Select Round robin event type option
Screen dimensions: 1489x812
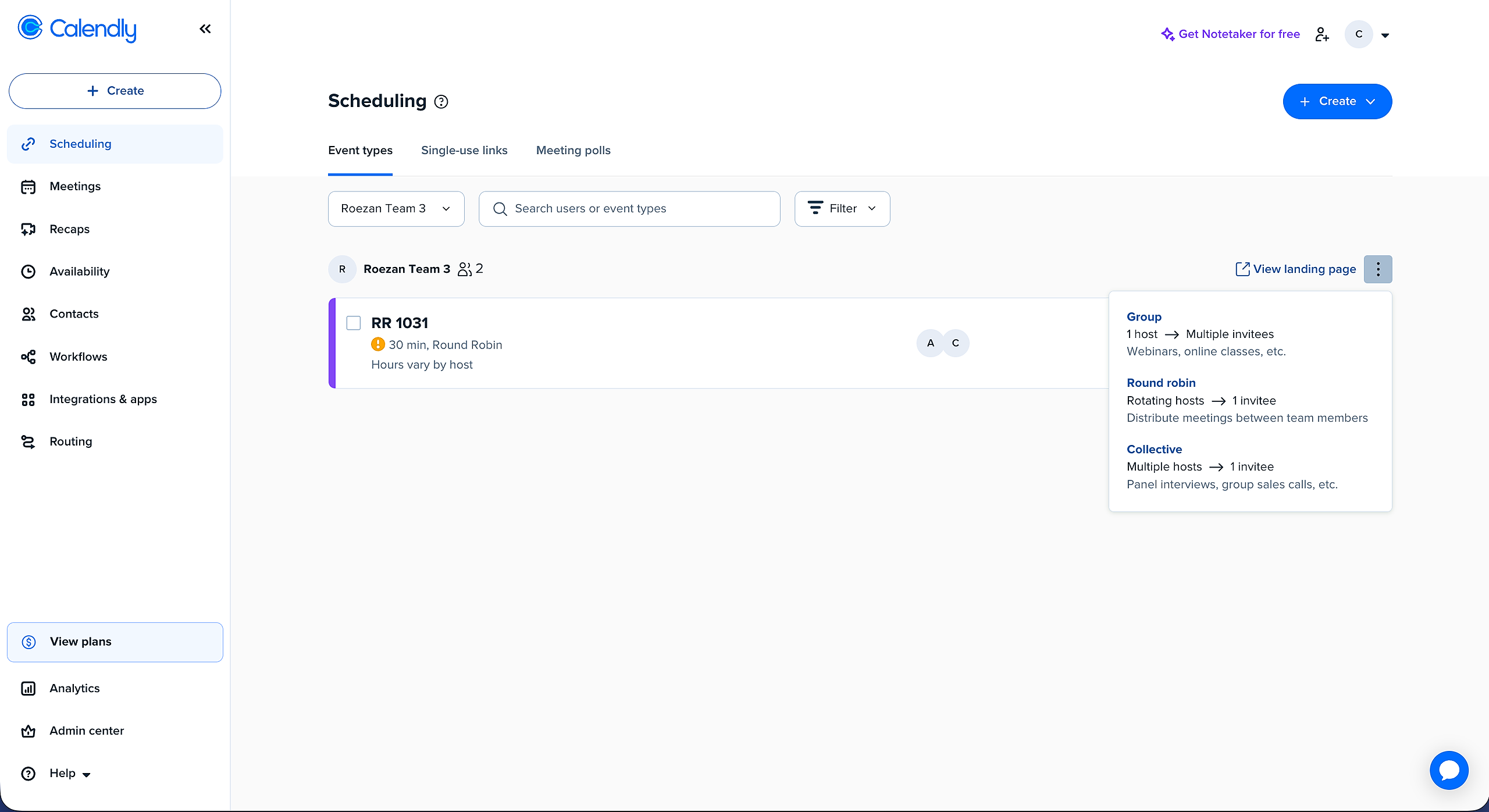click(1161, 383)
